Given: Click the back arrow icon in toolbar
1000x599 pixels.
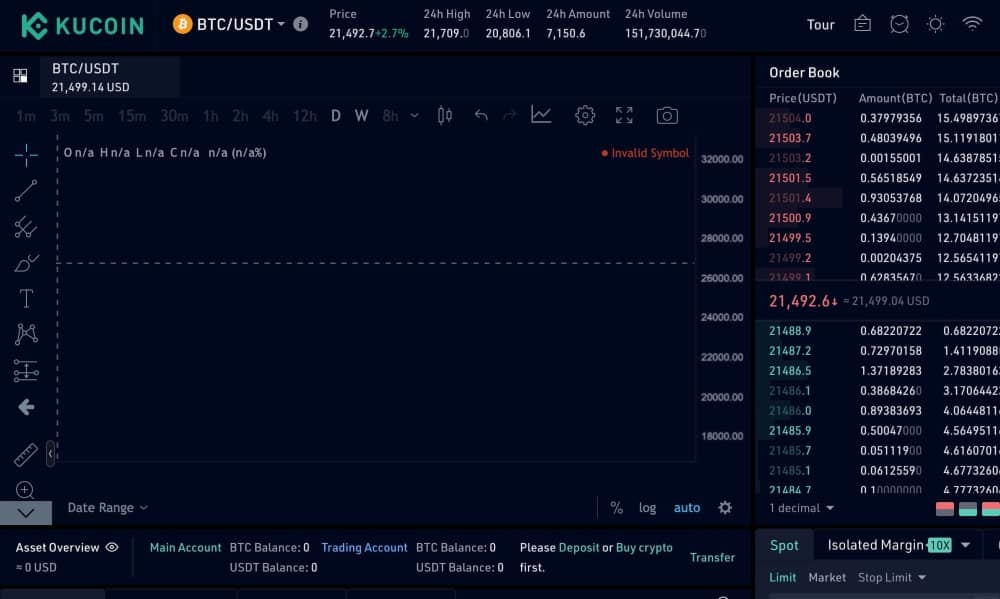Looking at the screenshot, I should (26, 407).
